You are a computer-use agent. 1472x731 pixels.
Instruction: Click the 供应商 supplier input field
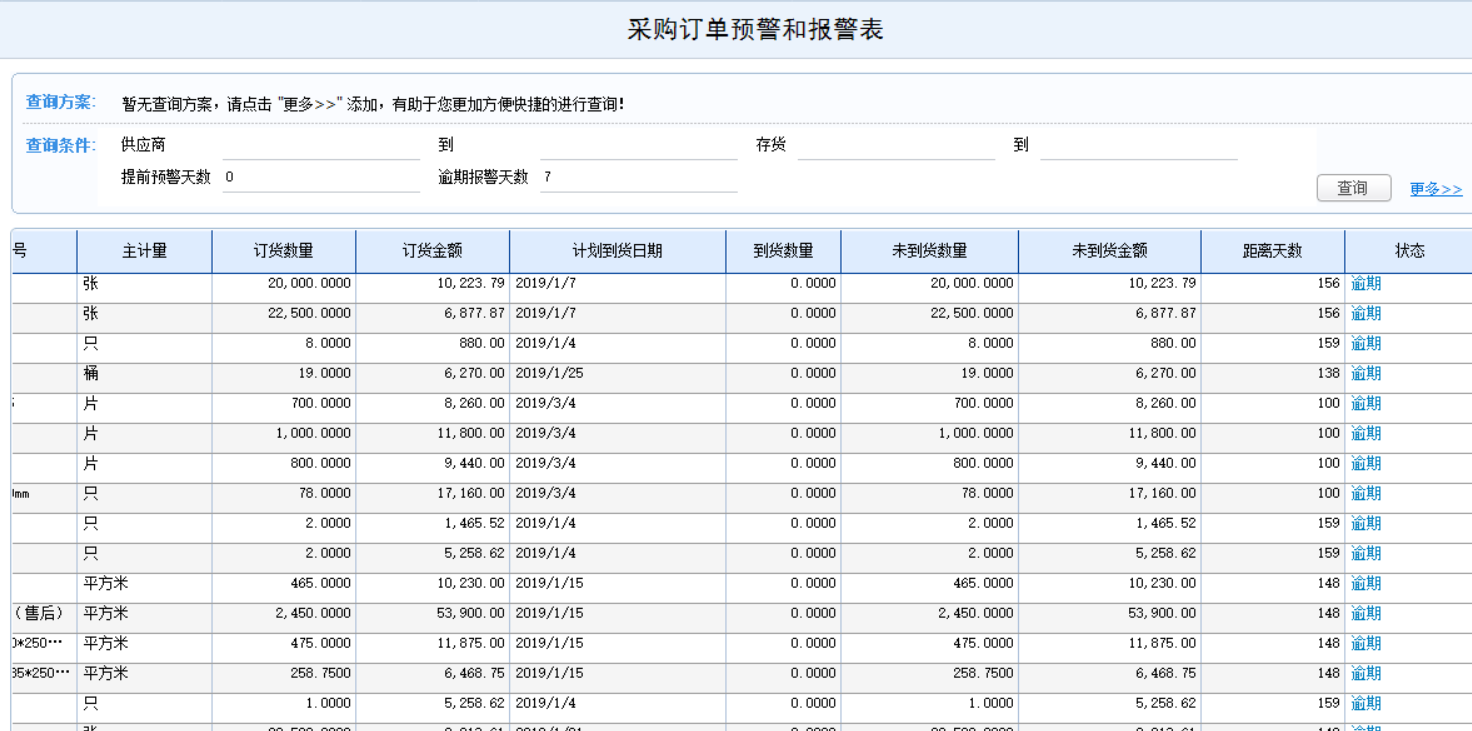click(320, 146)
